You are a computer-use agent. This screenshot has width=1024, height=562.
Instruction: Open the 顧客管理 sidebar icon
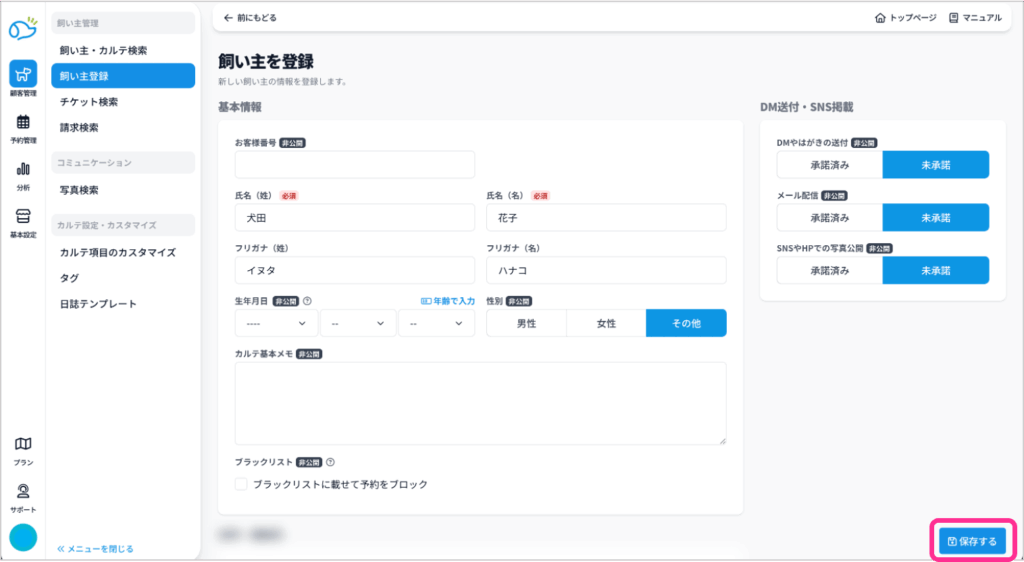(22, 74)
